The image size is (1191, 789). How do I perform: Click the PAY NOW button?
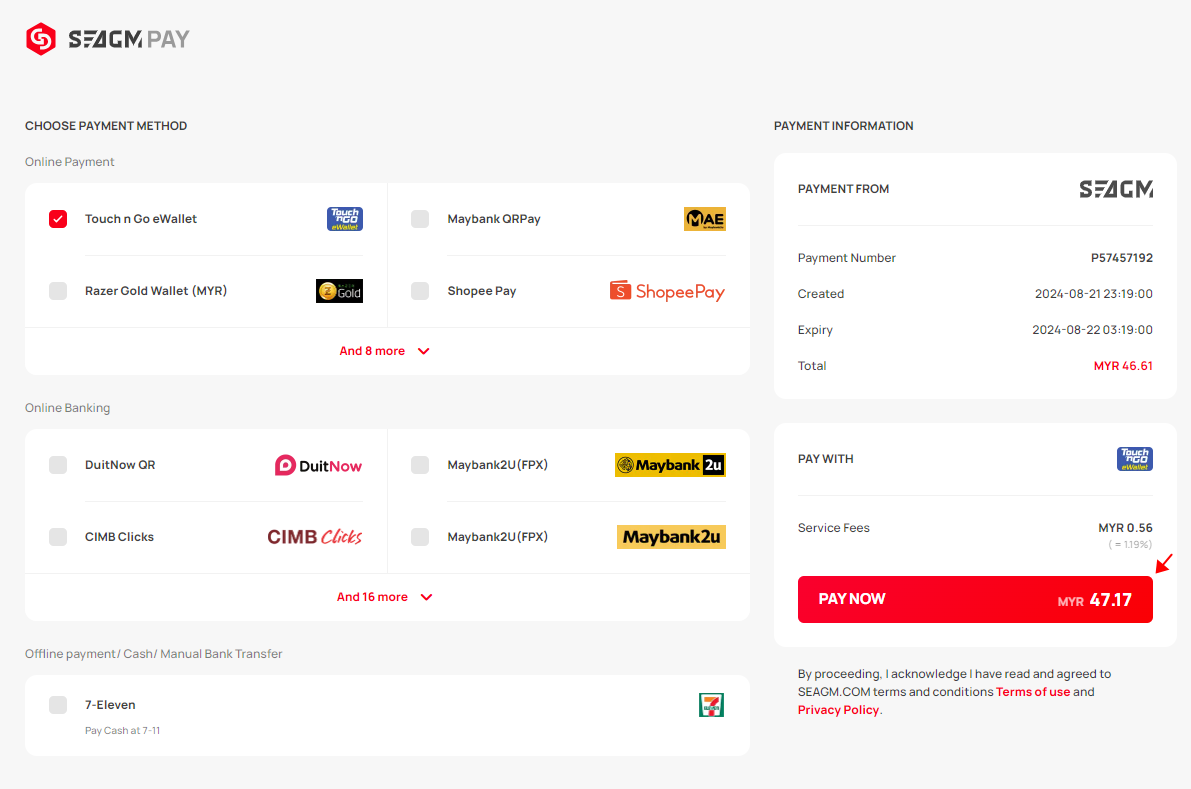click(975, 599)
